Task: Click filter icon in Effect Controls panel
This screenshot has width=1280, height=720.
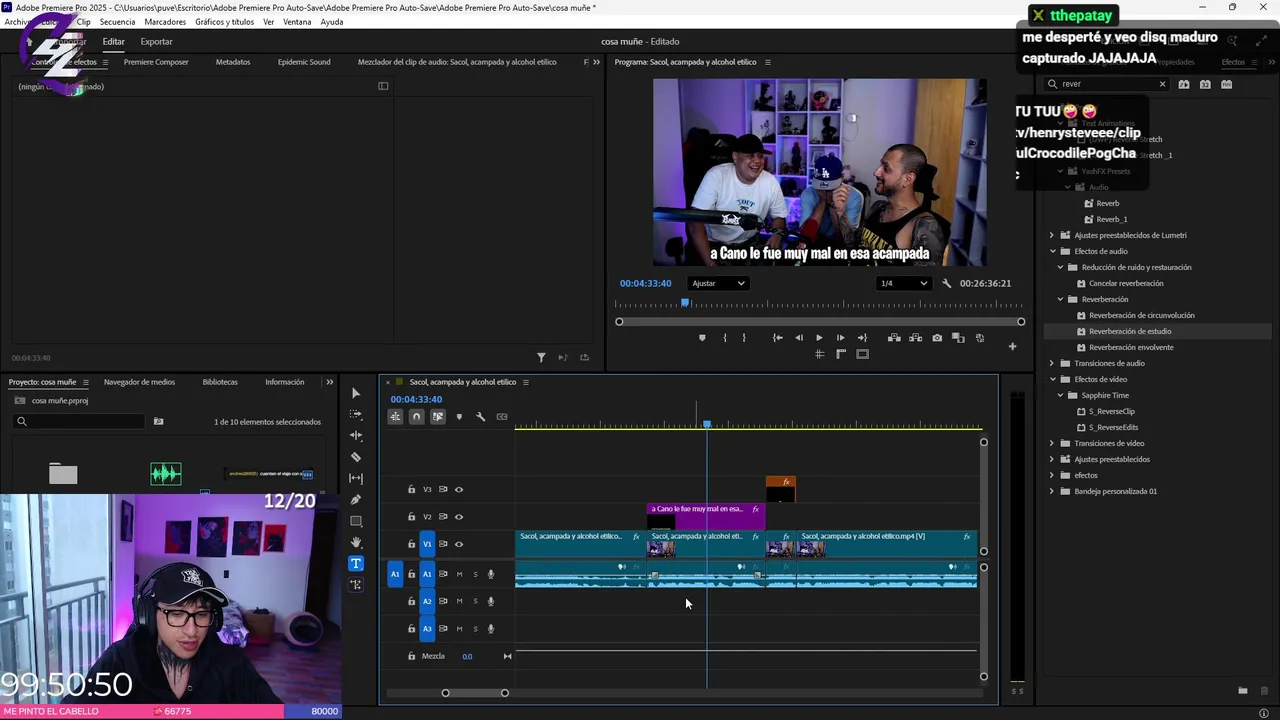Action: pyautogui.click(x=541, y=357)
